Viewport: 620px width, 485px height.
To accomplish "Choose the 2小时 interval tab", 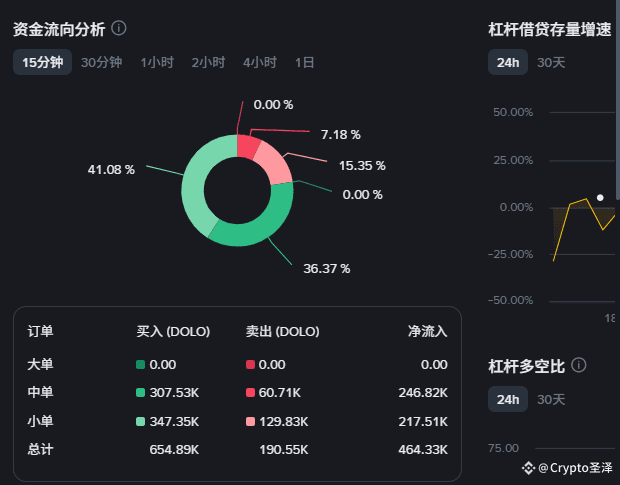I will point(208,62).
